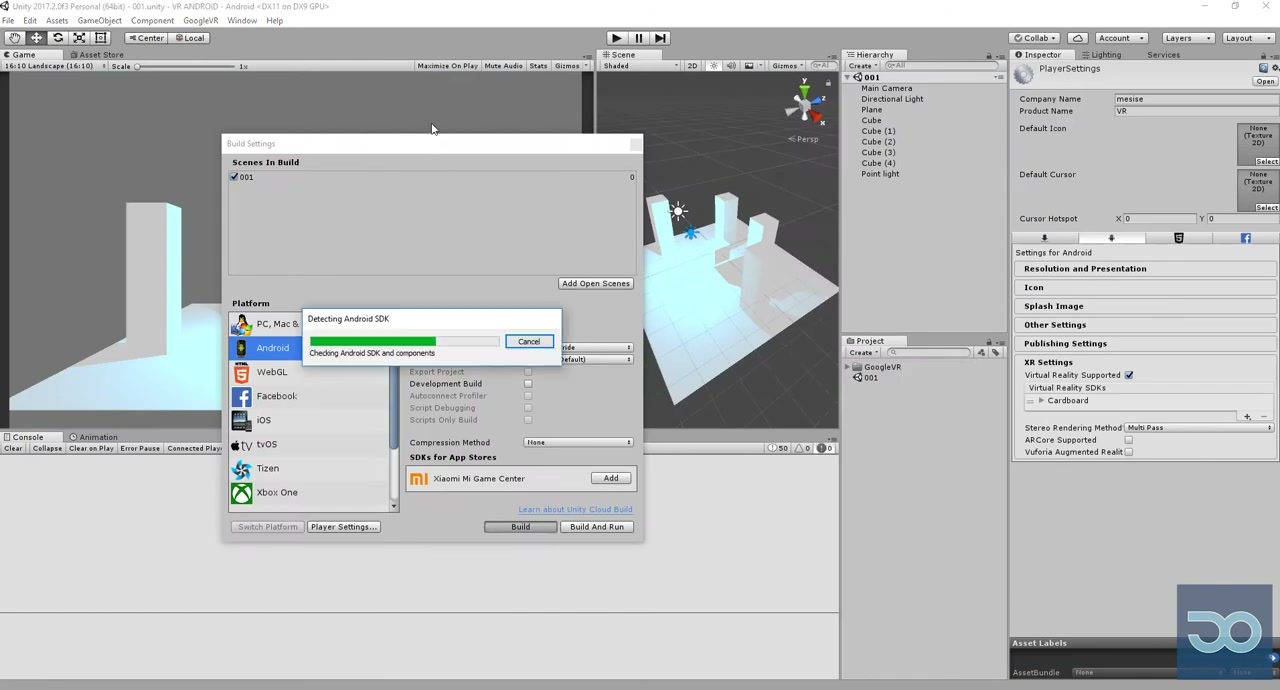This screenshot has height=690, width=1280.
Task: Toggle scene lighting sun icon
Action: point(714,66)
